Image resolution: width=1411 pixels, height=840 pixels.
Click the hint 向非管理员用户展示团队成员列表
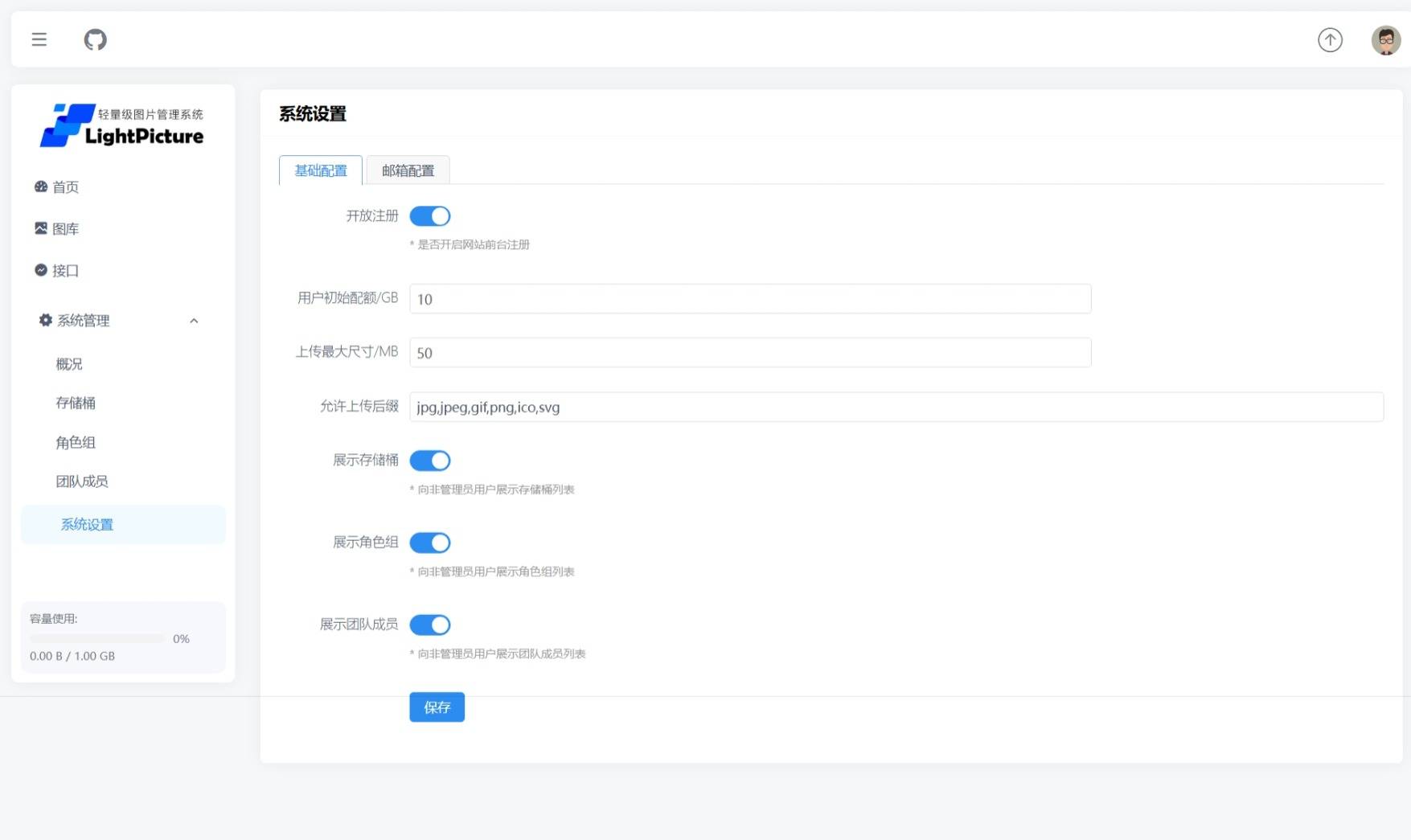tap(498, 654)
